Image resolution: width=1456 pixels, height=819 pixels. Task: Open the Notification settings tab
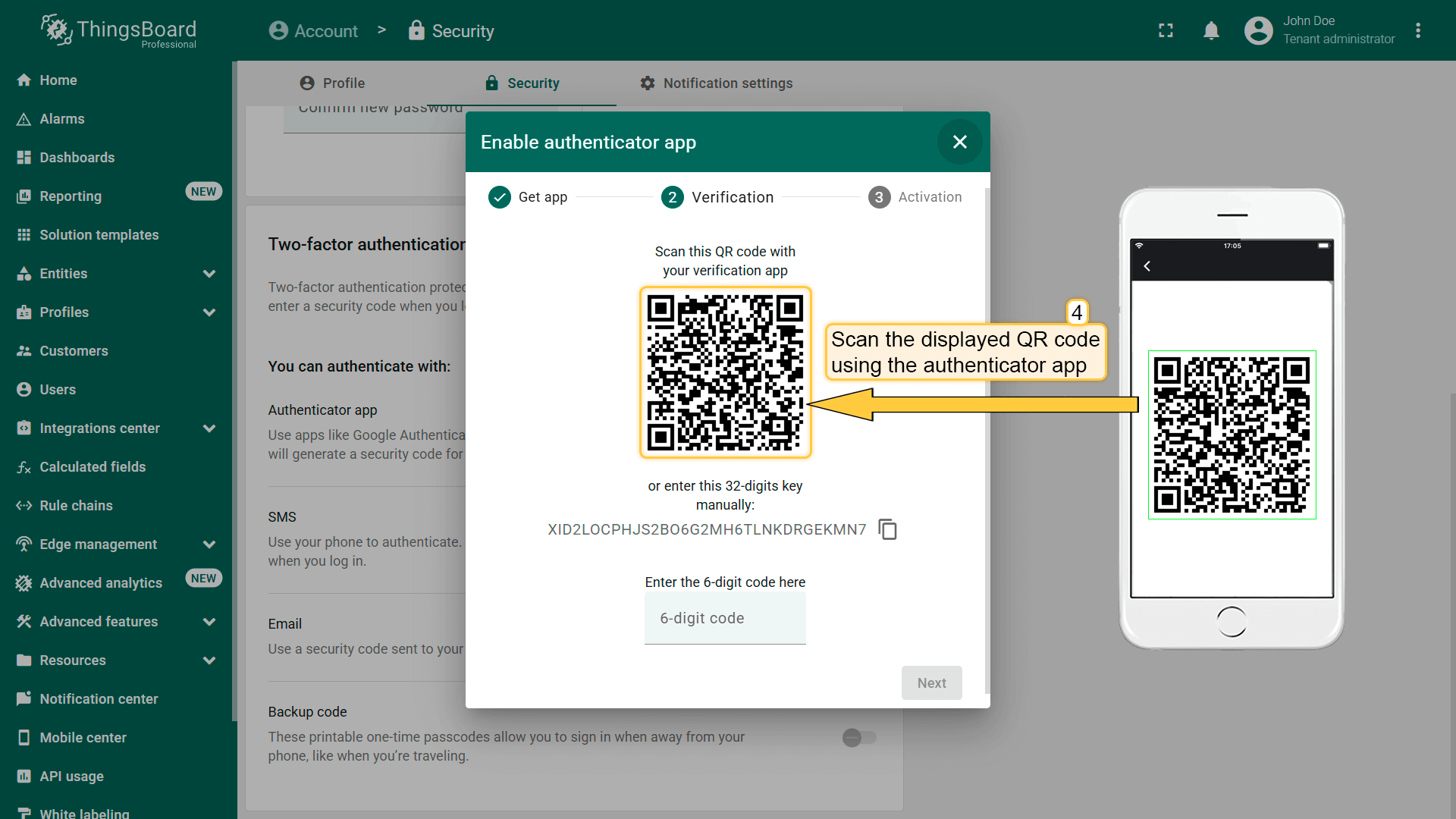[x=716, y=83]
